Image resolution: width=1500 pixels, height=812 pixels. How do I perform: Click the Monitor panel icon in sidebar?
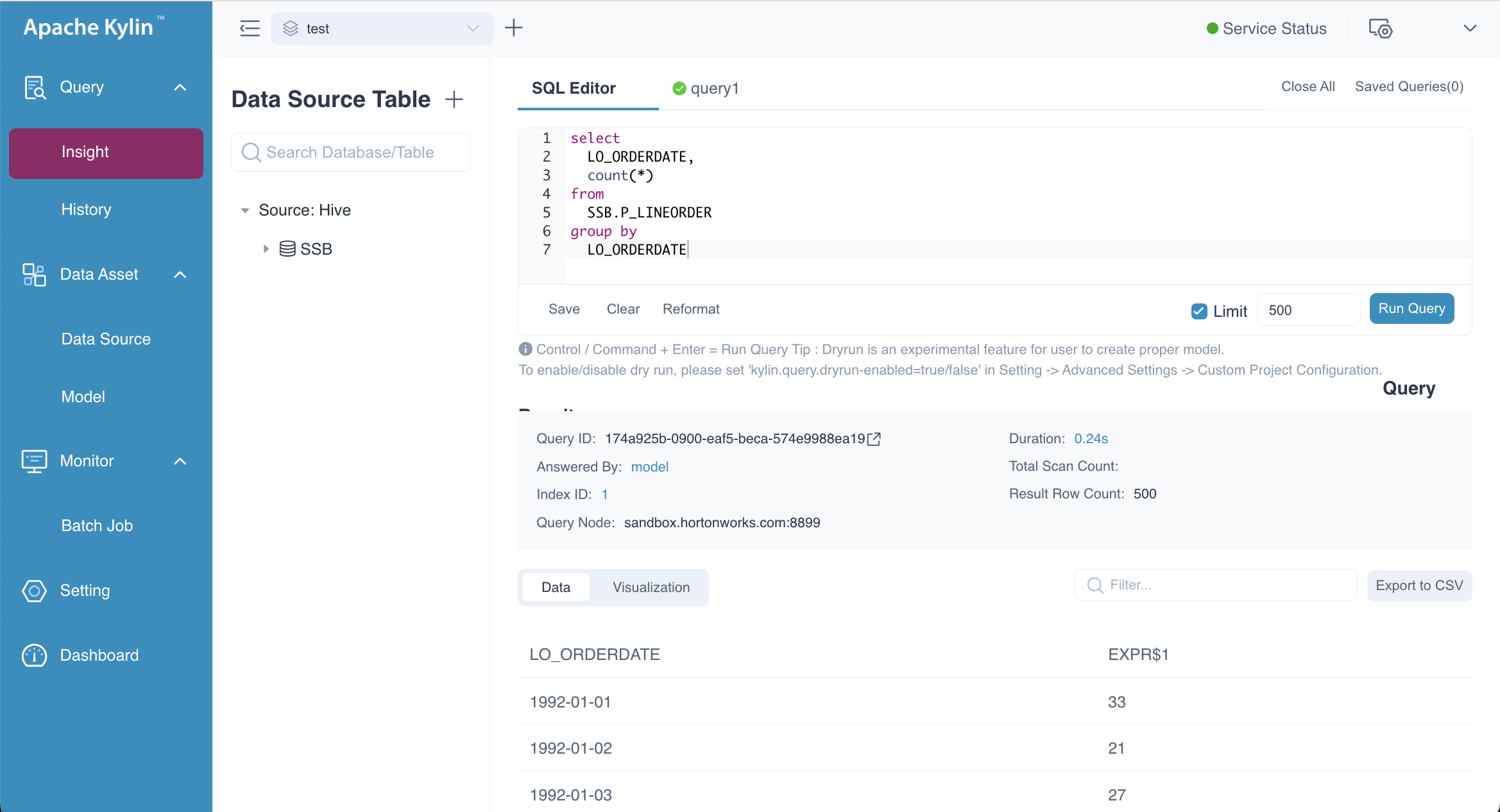[34, 461]
